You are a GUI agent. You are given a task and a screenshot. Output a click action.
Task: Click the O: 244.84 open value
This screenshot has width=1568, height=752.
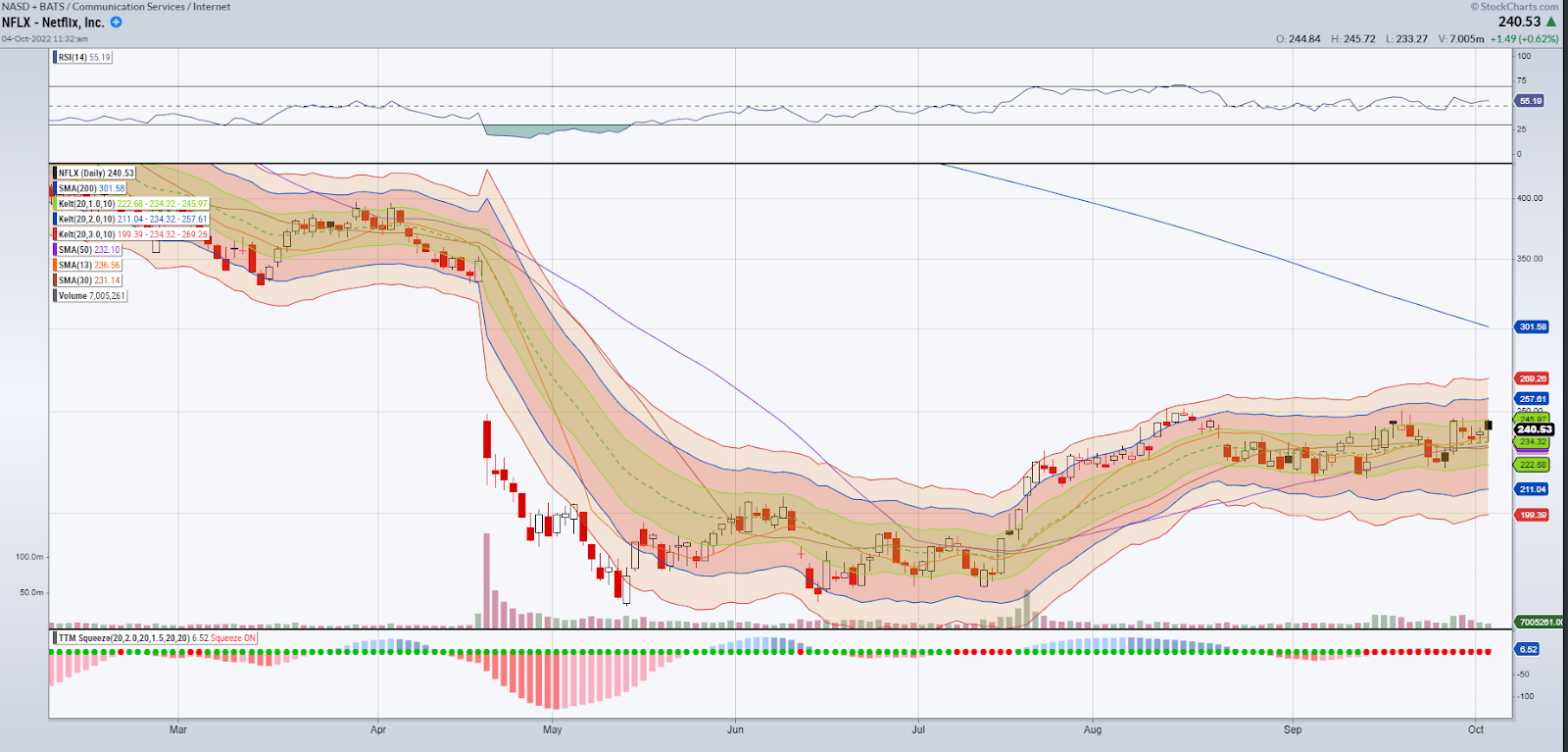[1298, 39]
